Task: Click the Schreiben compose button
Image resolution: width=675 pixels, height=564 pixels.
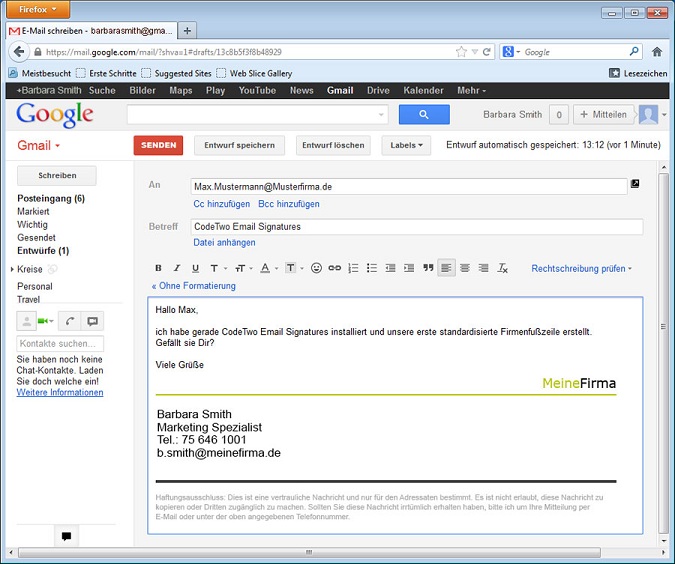Action: 57,176
